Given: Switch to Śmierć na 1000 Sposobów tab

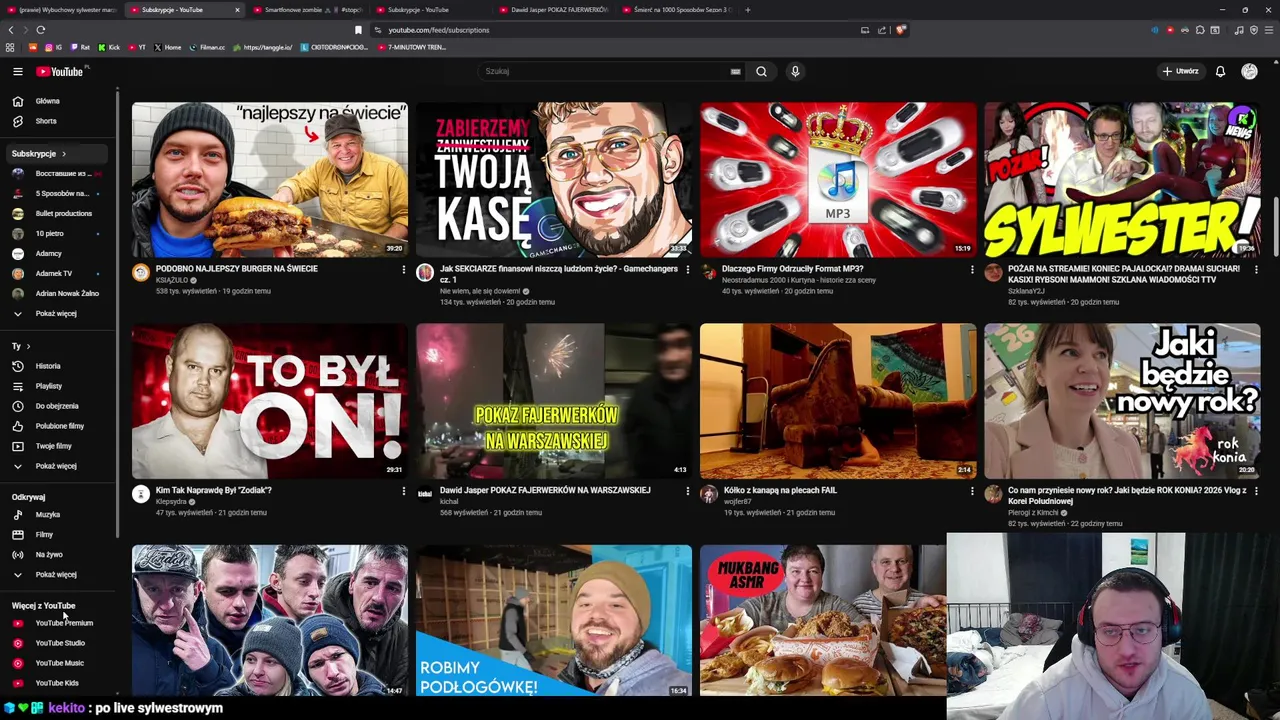Looking at the screenshot, I should 676,10.
